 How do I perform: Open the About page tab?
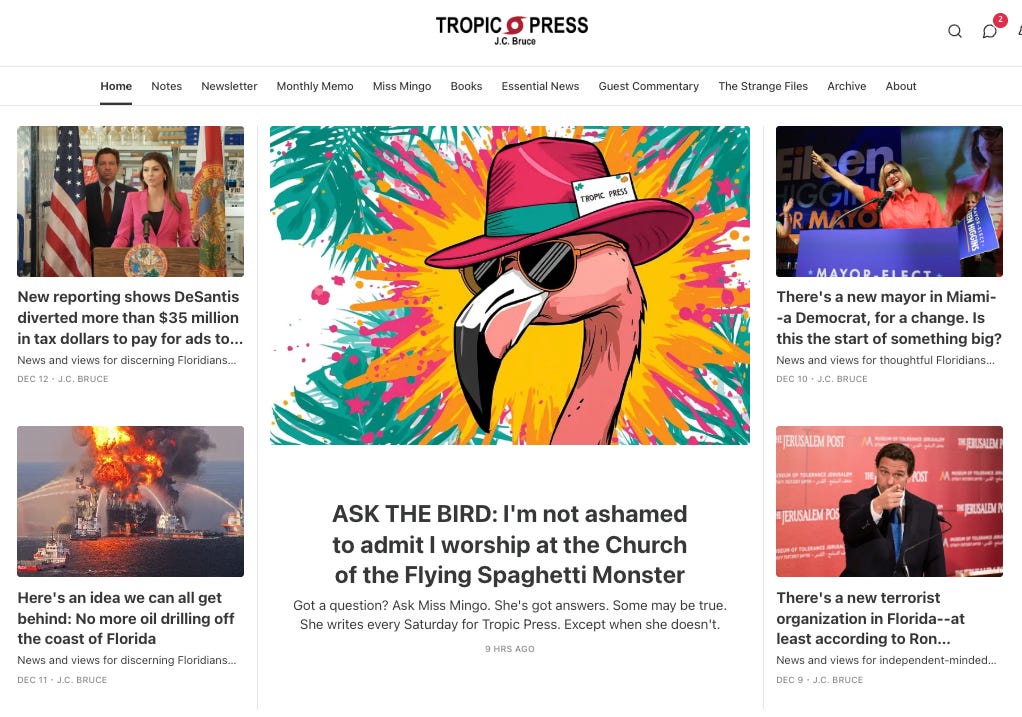[901, 86]
